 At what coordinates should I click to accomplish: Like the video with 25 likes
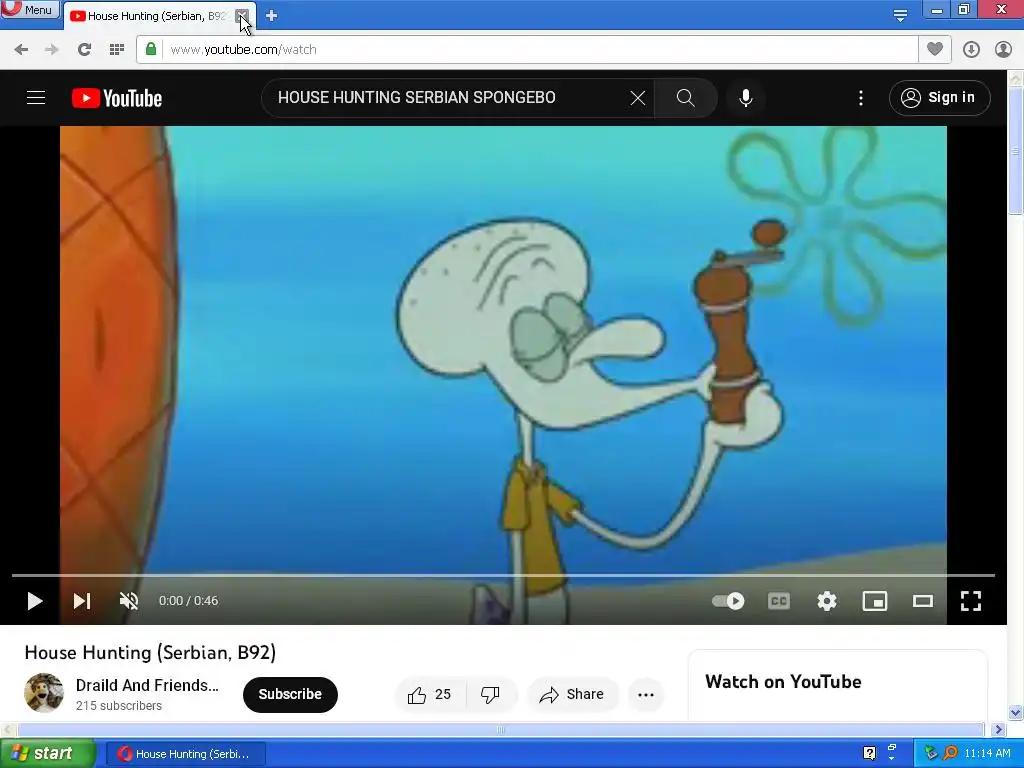pos(430,695)
